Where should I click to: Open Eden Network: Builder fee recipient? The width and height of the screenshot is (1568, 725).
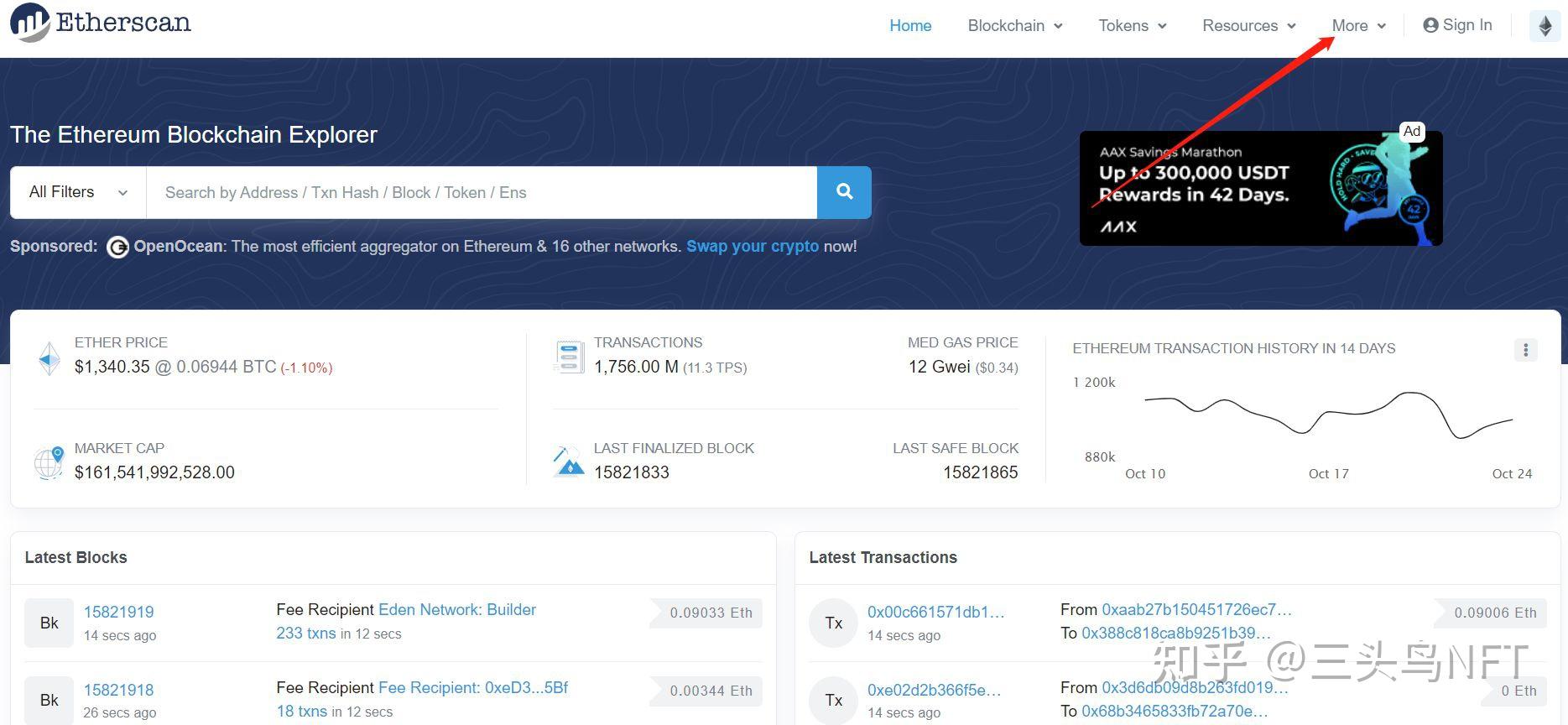[x=457, y=610]
